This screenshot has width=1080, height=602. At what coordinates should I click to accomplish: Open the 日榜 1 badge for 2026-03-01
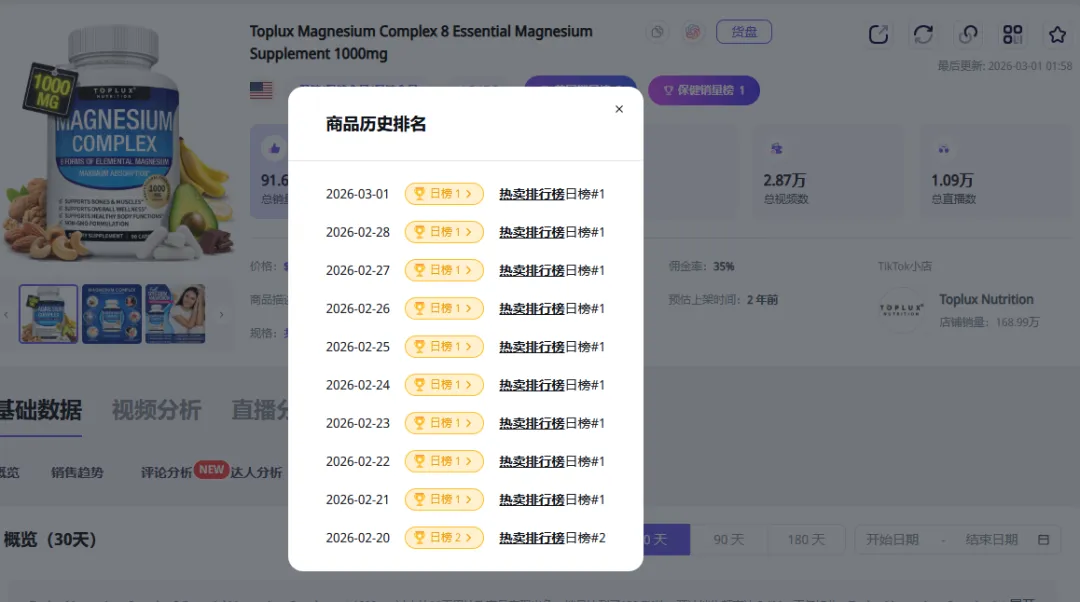[444, 194]
